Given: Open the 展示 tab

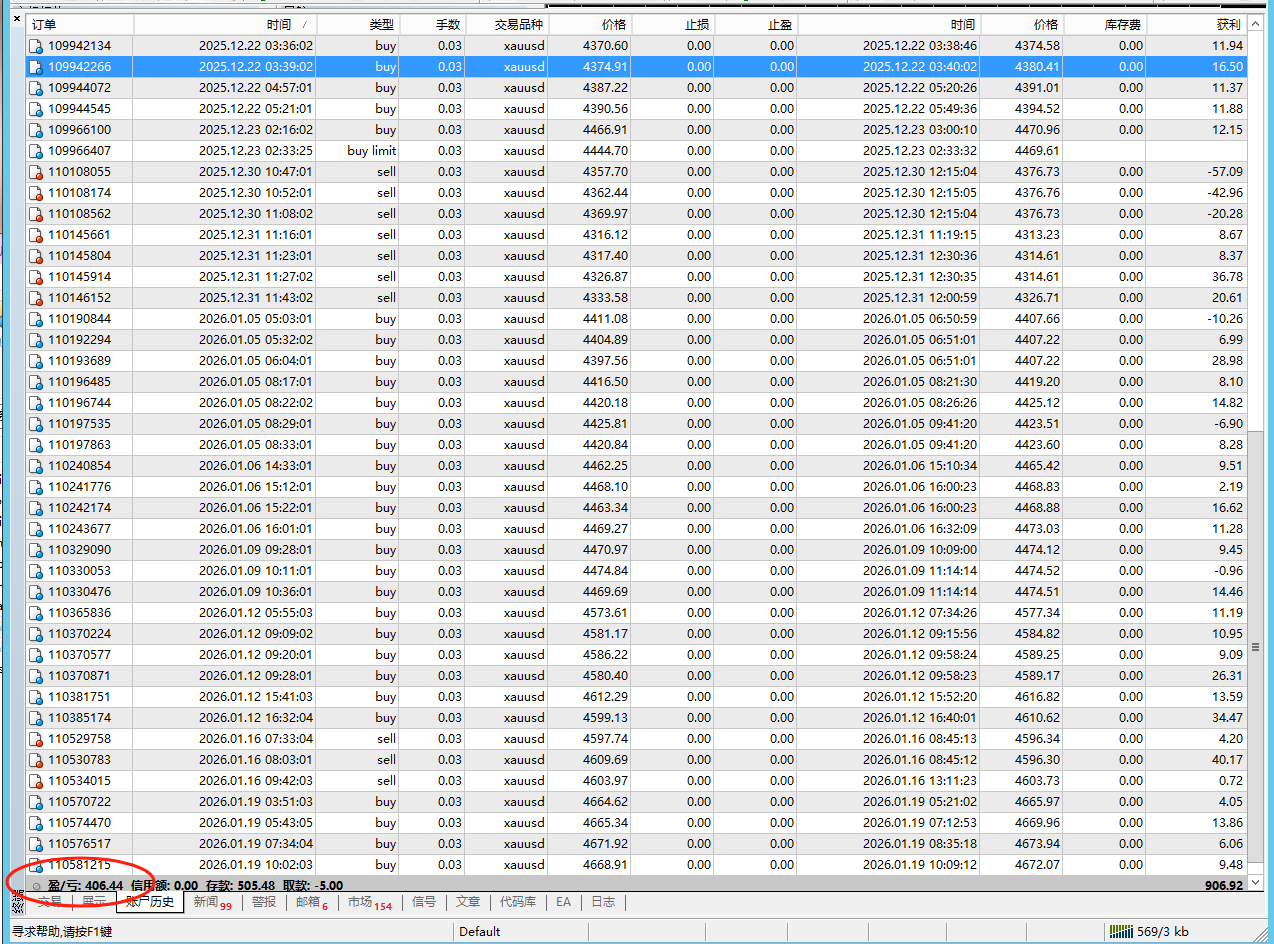Looking at the screenshot, I should [94, 902].
